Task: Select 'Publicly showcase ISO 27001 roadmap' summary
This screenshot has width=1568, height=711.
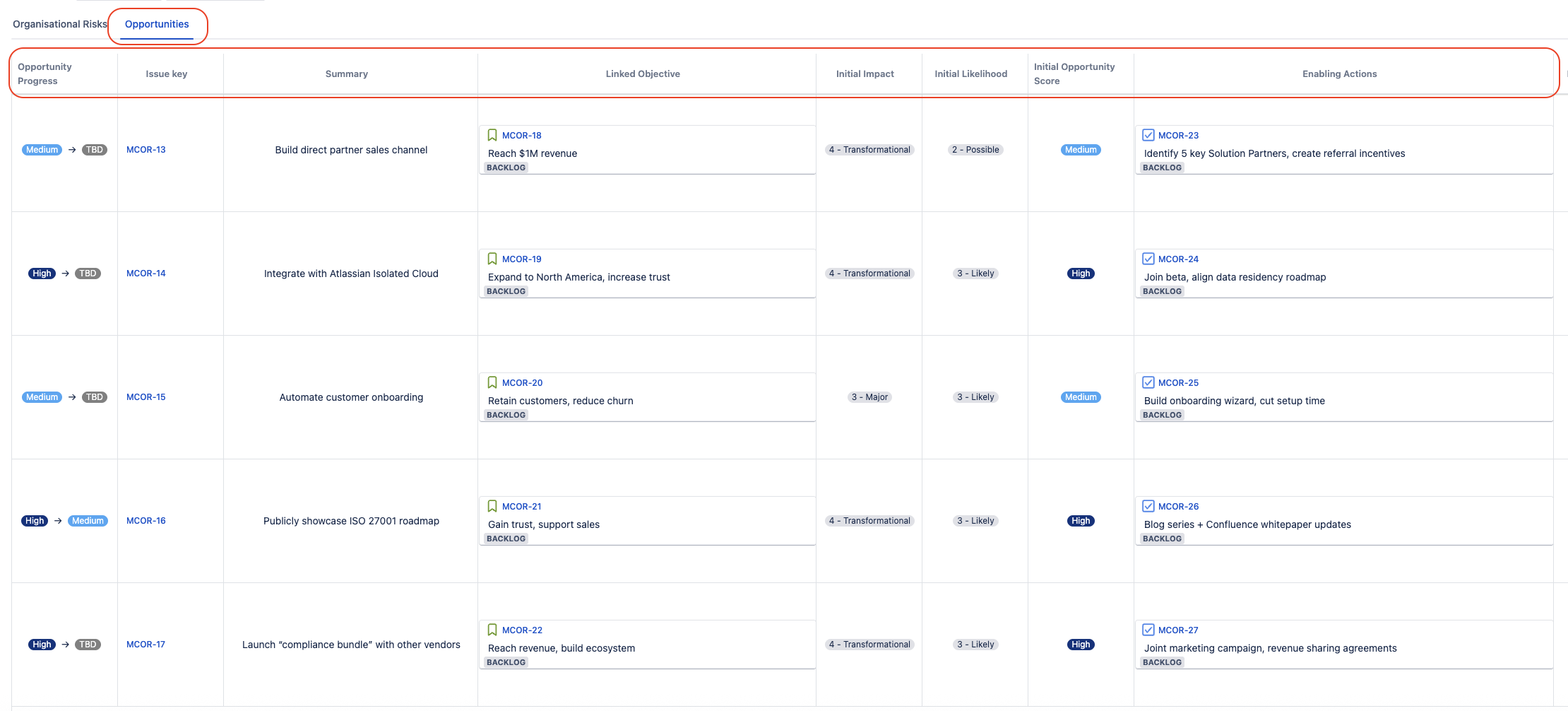Action: tap(351, 521)
